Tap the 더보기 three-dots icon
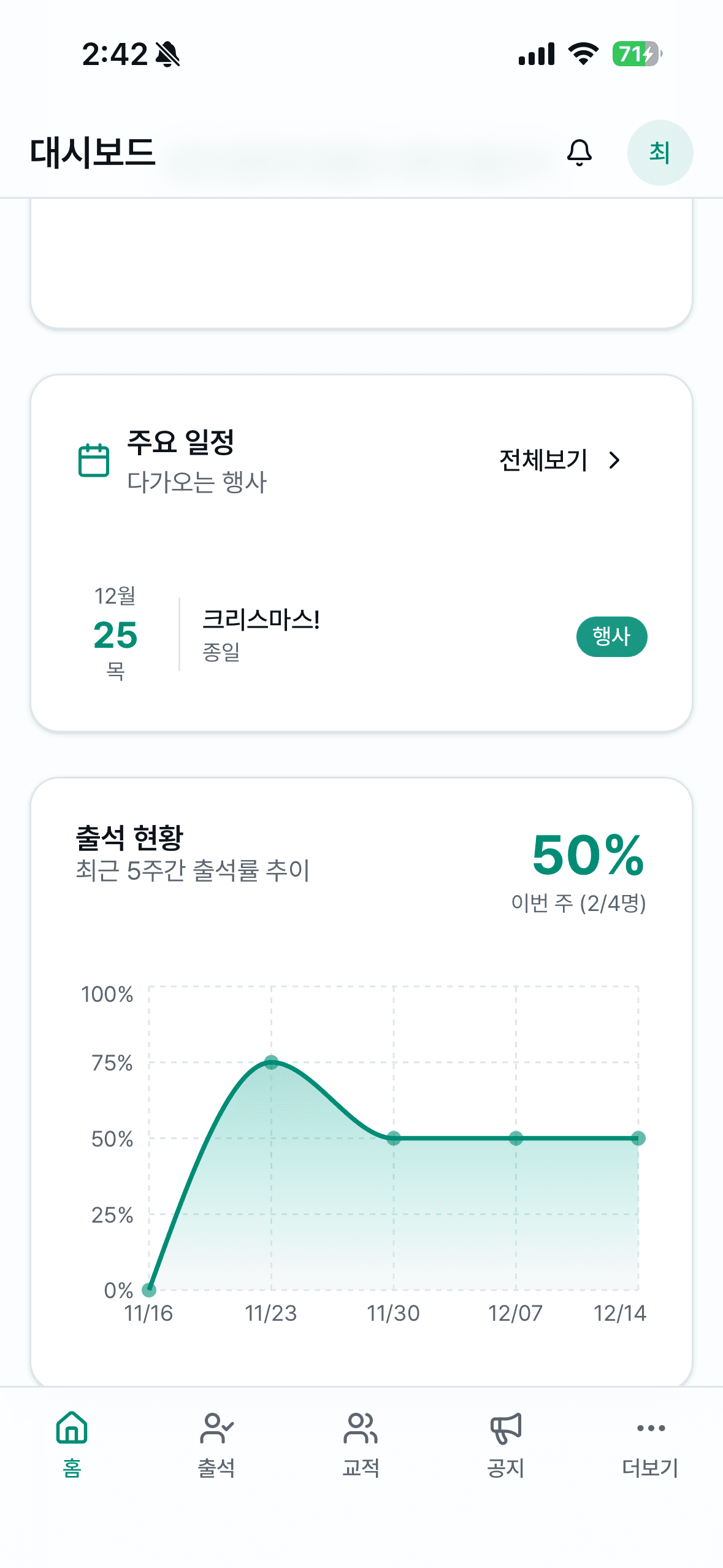 point(651,1428)
